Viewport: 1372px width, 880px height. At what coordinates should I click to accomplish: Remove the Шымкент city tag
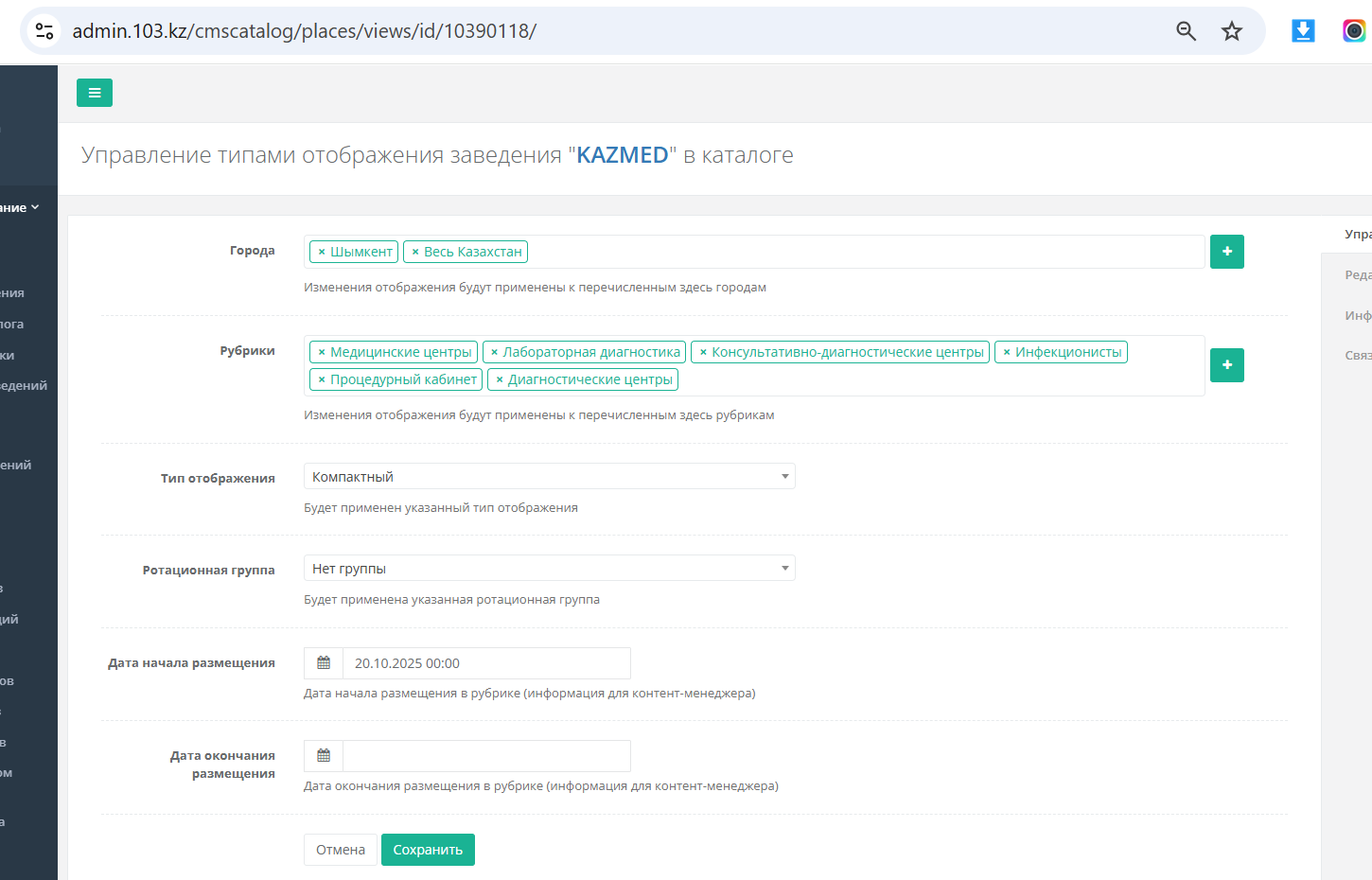coord(322,252)
